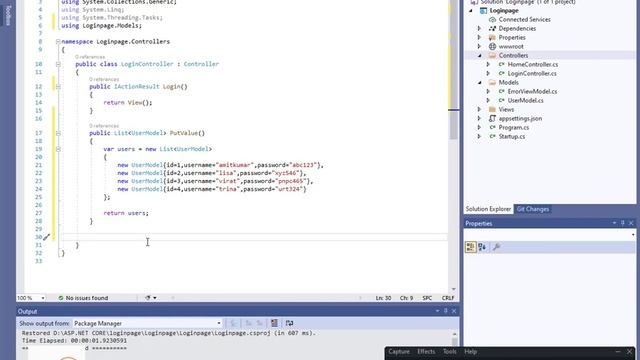Expand the UserModel.cs node
The image size is (640, 360).
pyautogui.click(x=488, y=100)
